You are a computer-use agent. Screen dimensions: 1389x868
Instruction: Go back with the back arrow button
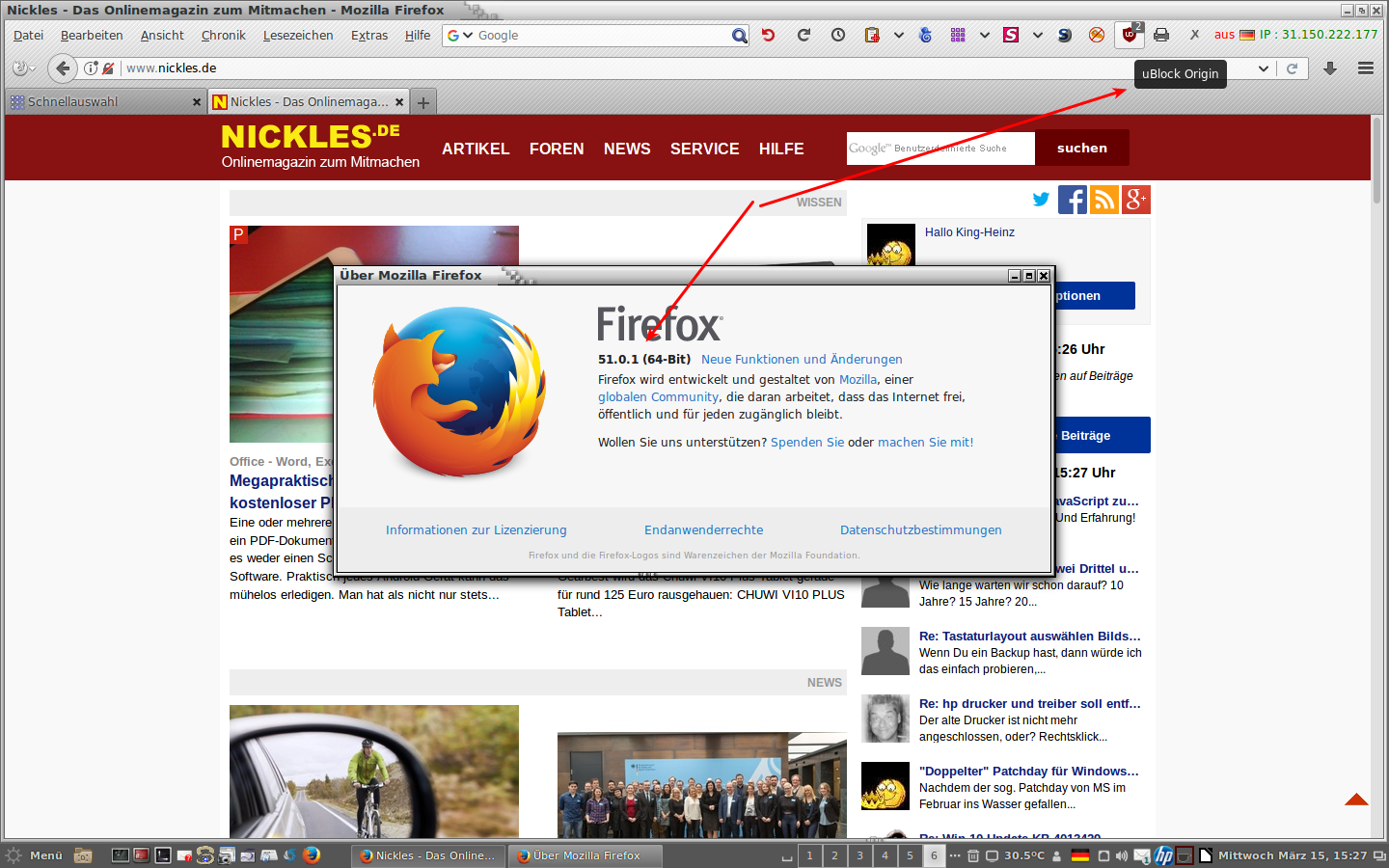click(63, 68)
